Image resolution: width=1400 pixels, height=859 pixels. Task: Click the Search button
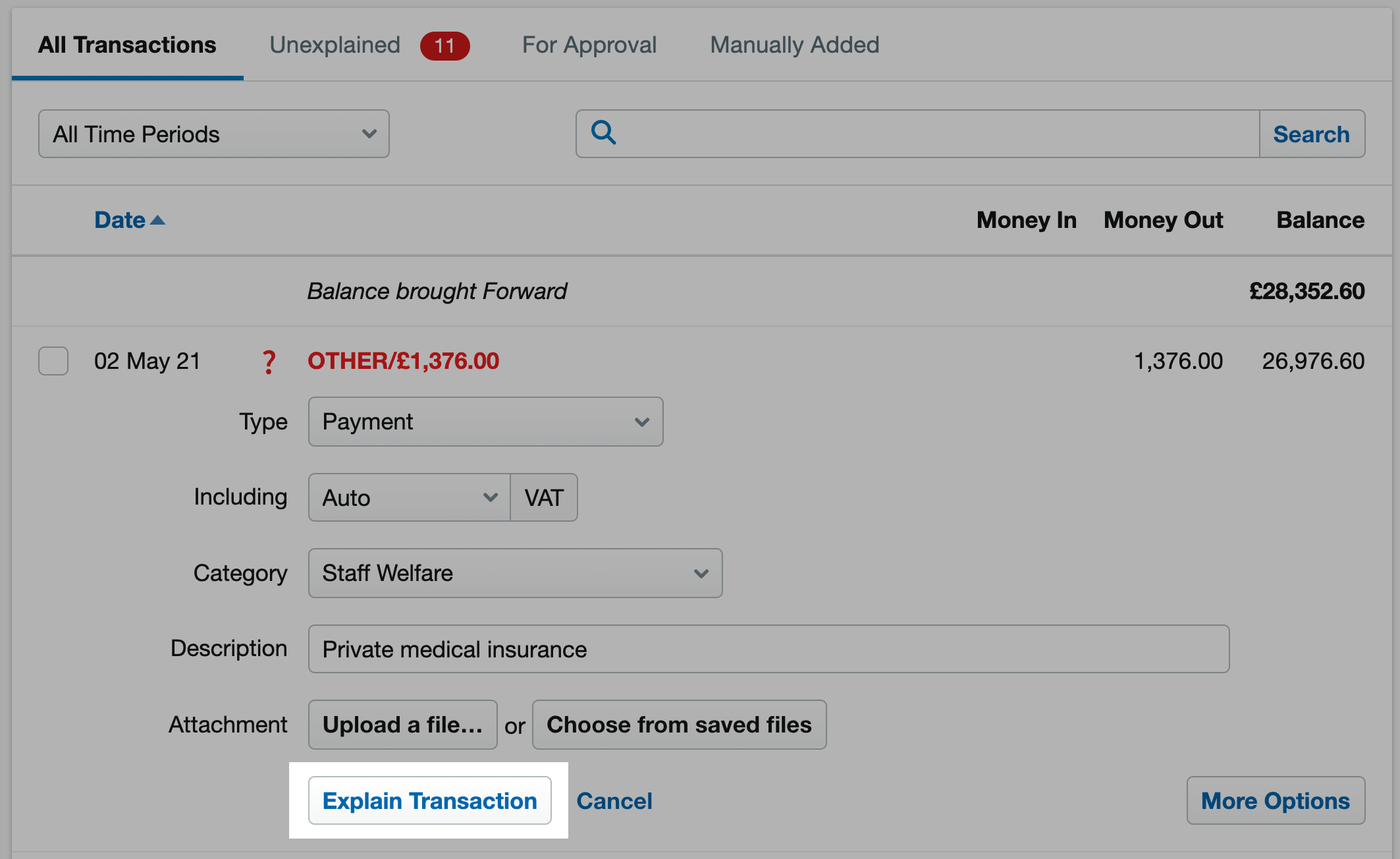tap(1312, 134)
